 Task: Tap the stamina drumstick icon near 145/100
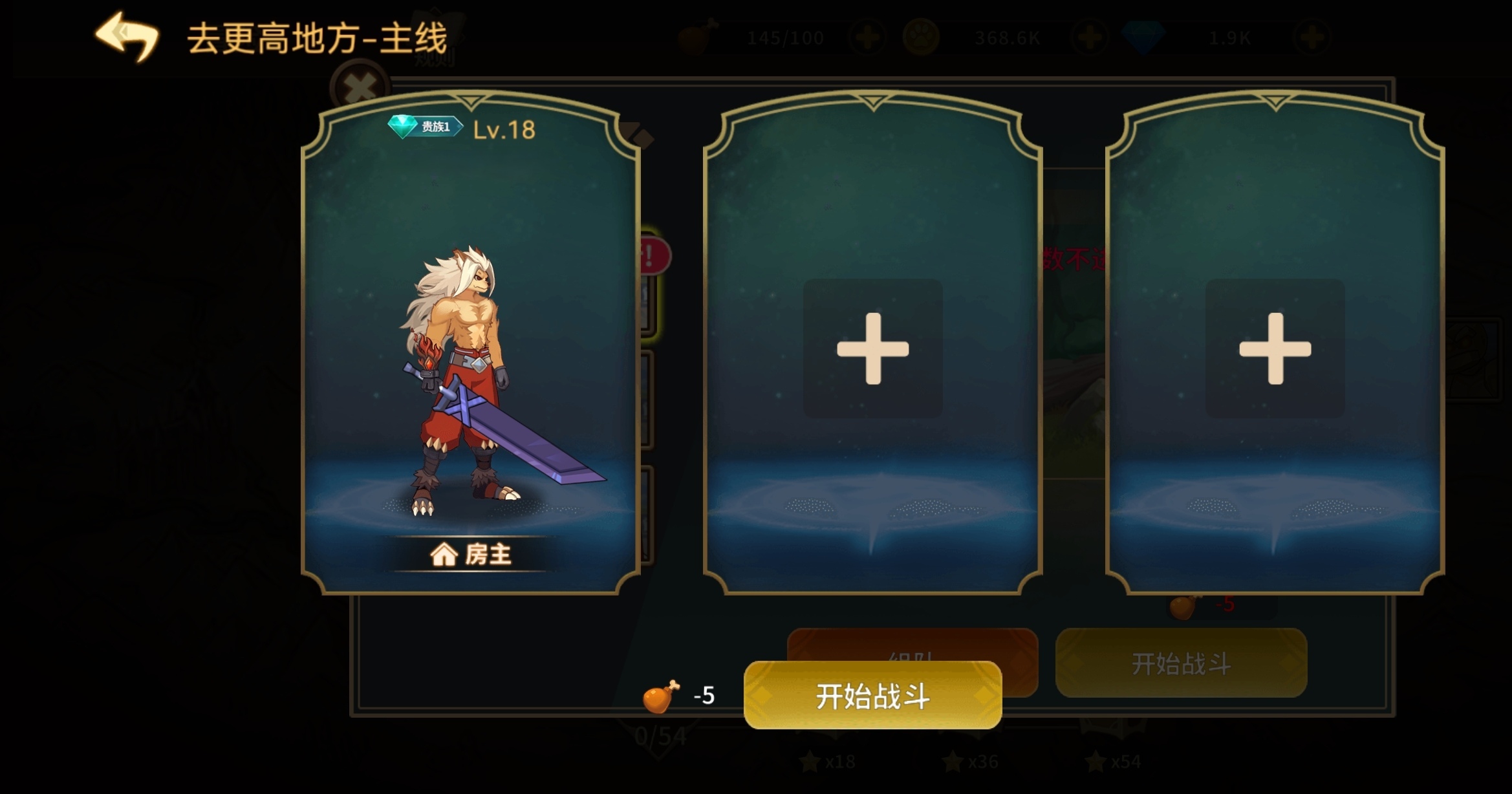click(698, 36)
